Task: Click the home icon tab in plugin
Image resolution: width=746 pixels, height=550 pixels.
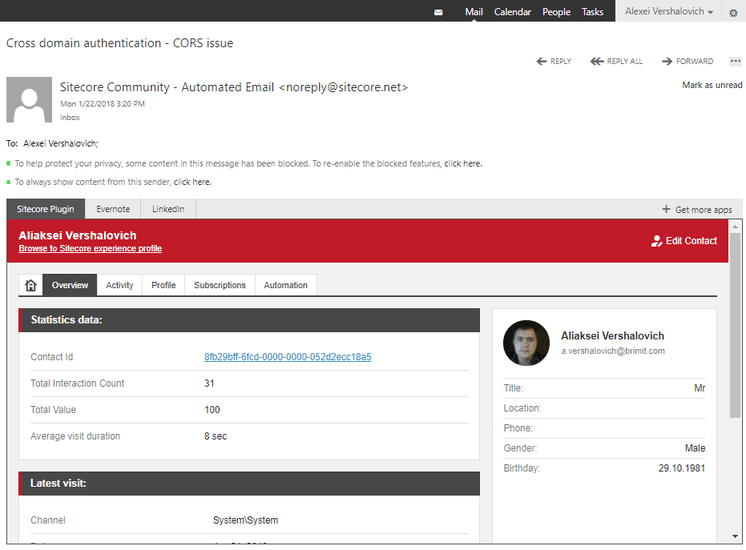Action: pos(31,285)
